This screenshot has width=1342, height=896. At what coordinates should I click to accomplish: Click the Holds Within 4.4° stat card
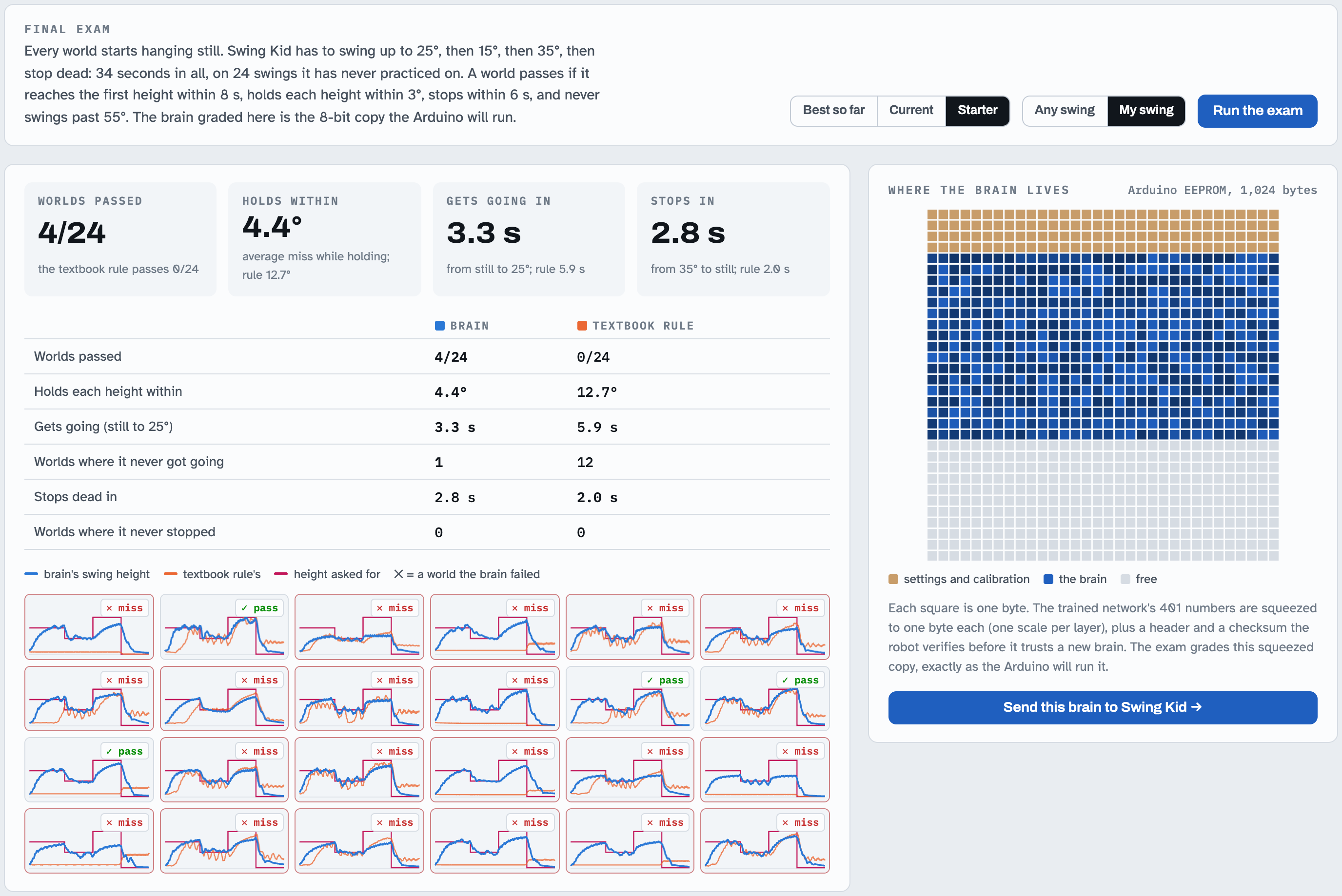(325, 239)
